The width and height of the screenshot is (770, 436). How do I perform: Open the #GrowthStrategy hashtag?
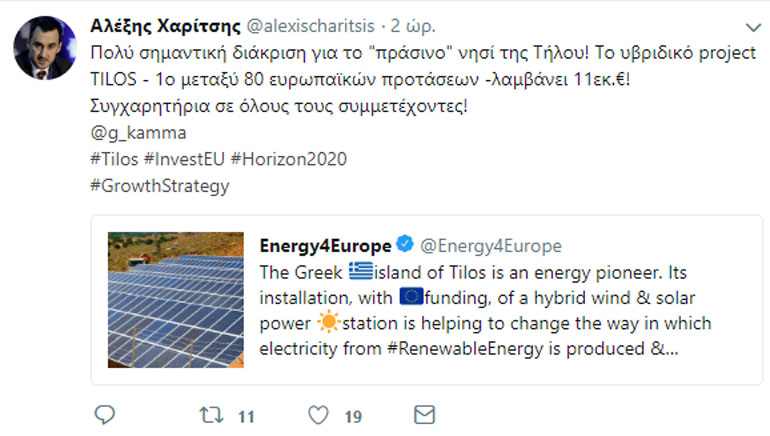(x=159, y=186)
